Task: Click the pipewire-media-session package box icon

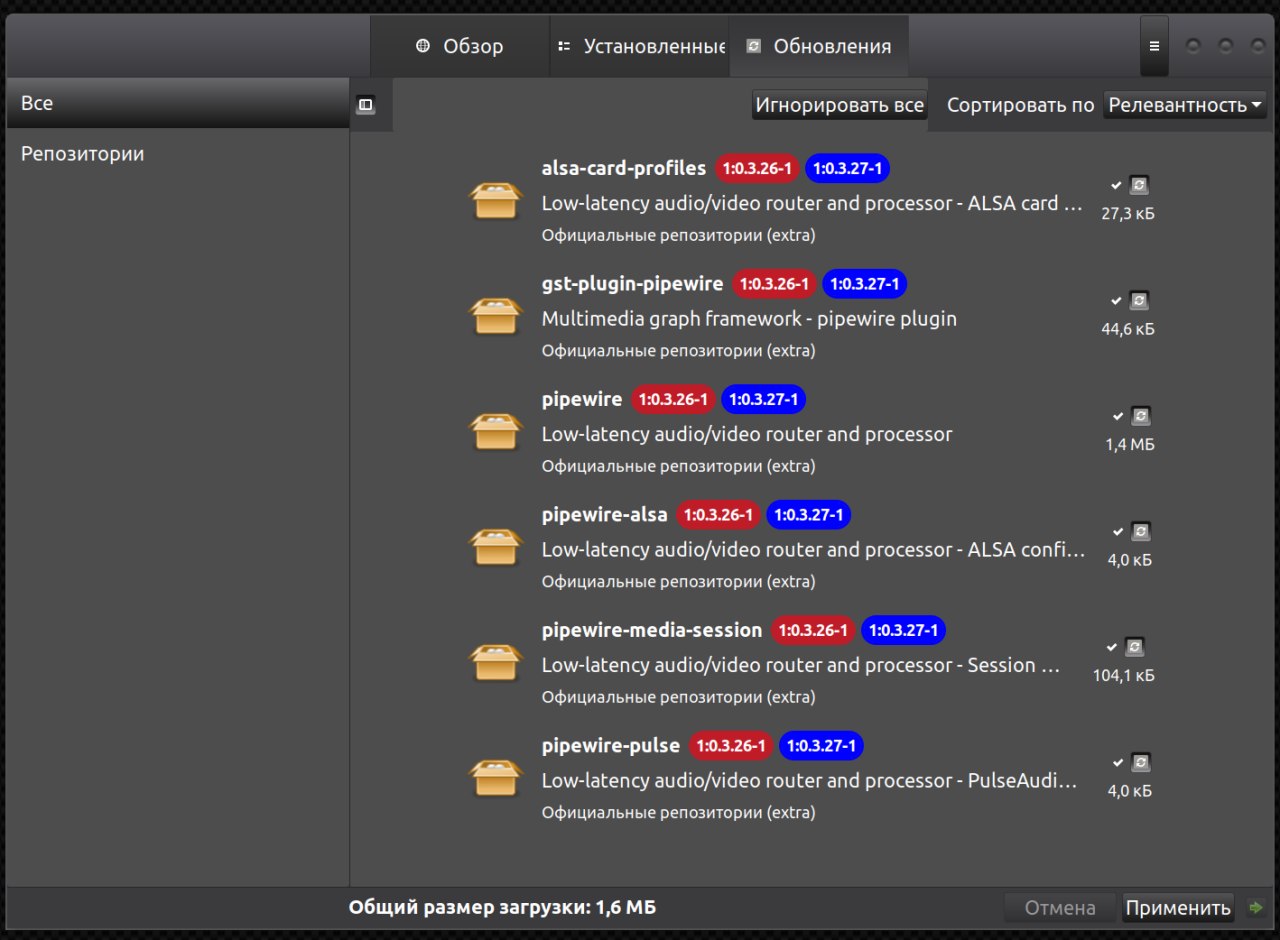Action: 496,663
